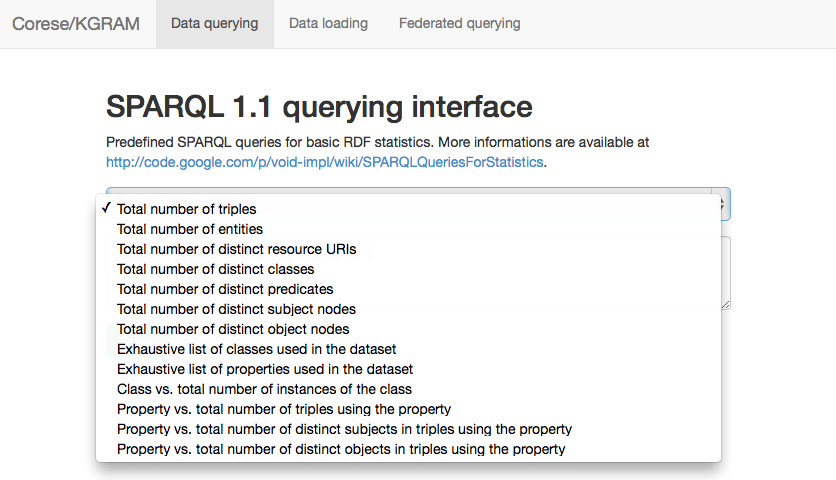Image resolution: width=836 pixels, height=480 pixels.
Task: Switch to the Data loading tab
Action: pyautogui.click(x=328, y=24)
